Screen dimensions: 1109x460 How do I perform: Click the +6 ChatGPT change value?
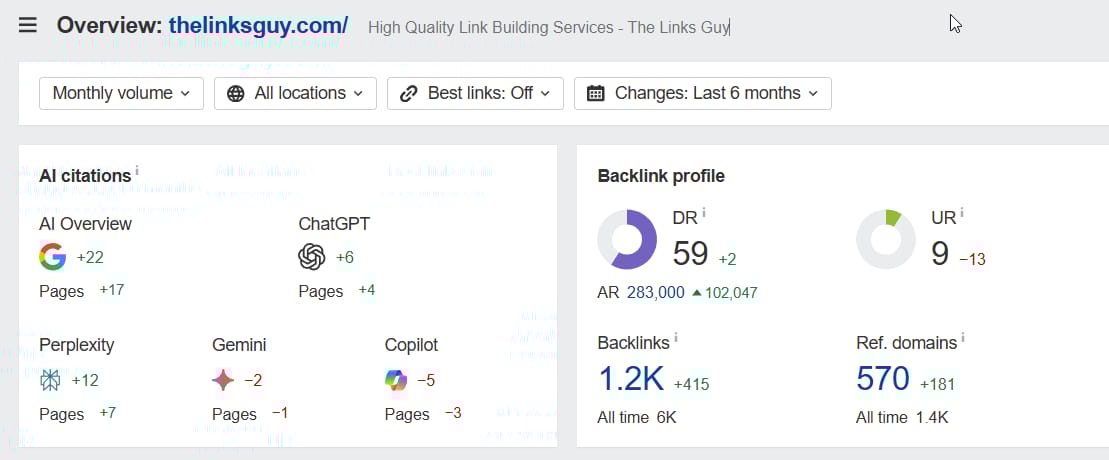pos(344,258)
